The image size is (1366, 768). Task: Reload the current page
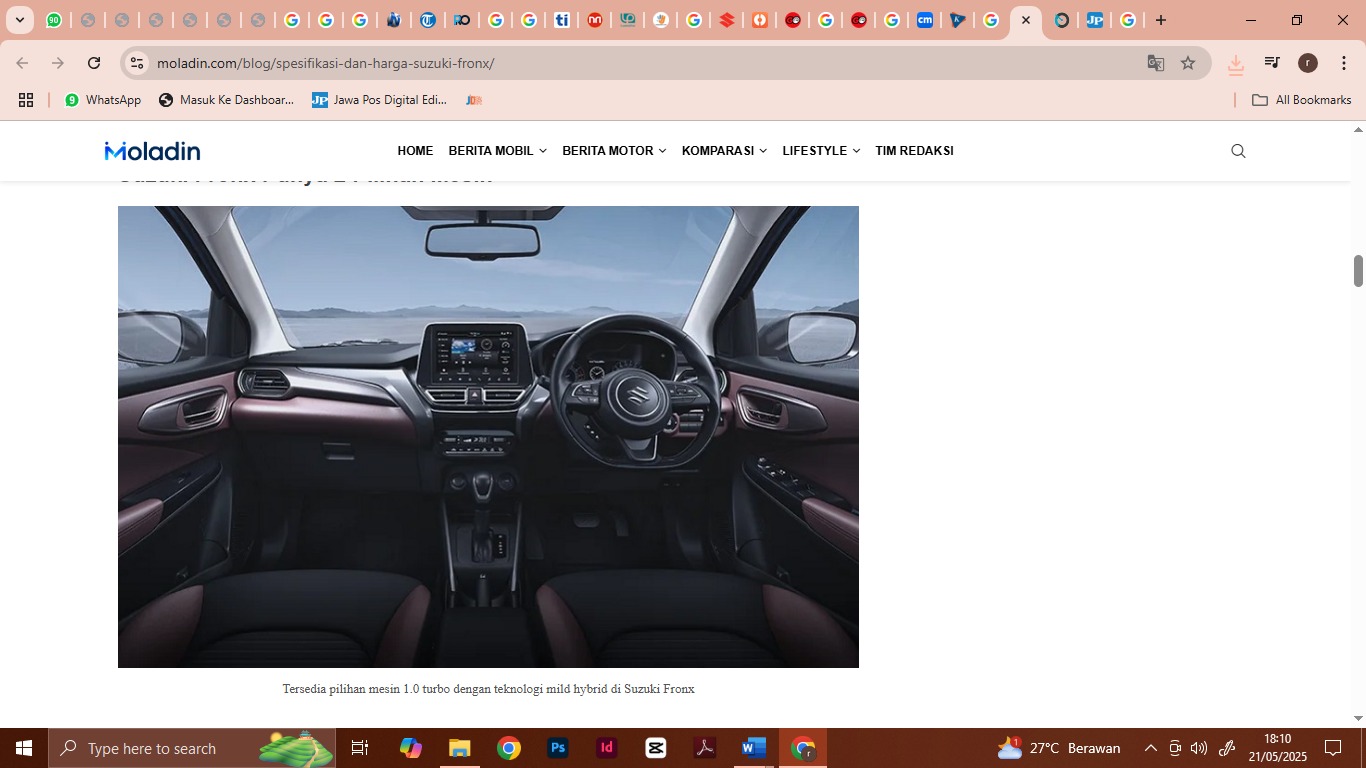(x=94, y=63)
